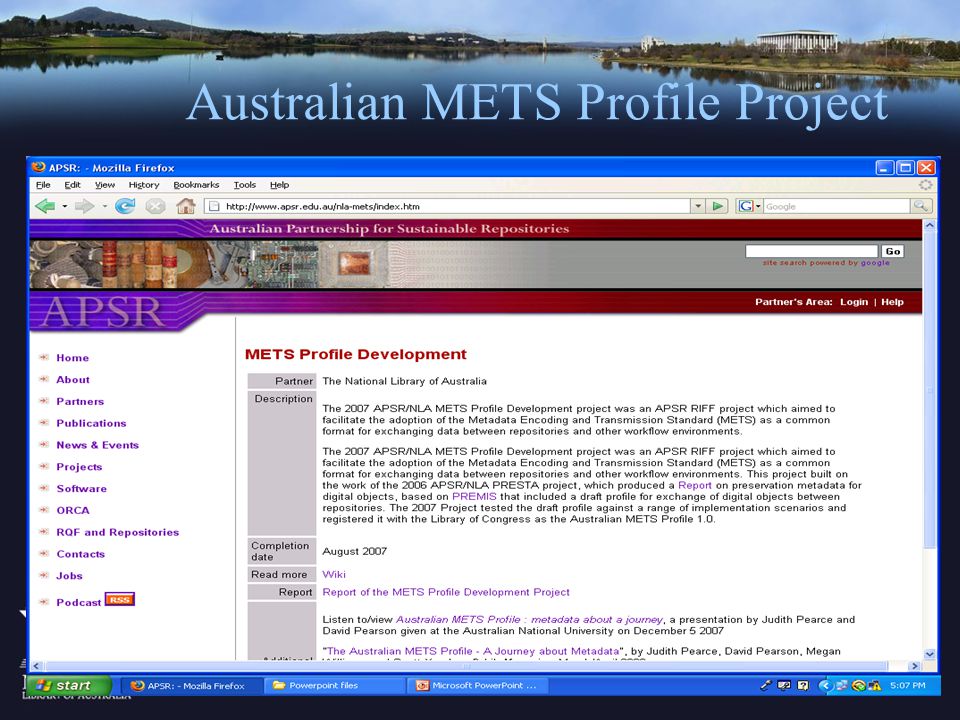
Task: Switch to Powerpoint files taskbar item
Action: [x=336, y=686]
